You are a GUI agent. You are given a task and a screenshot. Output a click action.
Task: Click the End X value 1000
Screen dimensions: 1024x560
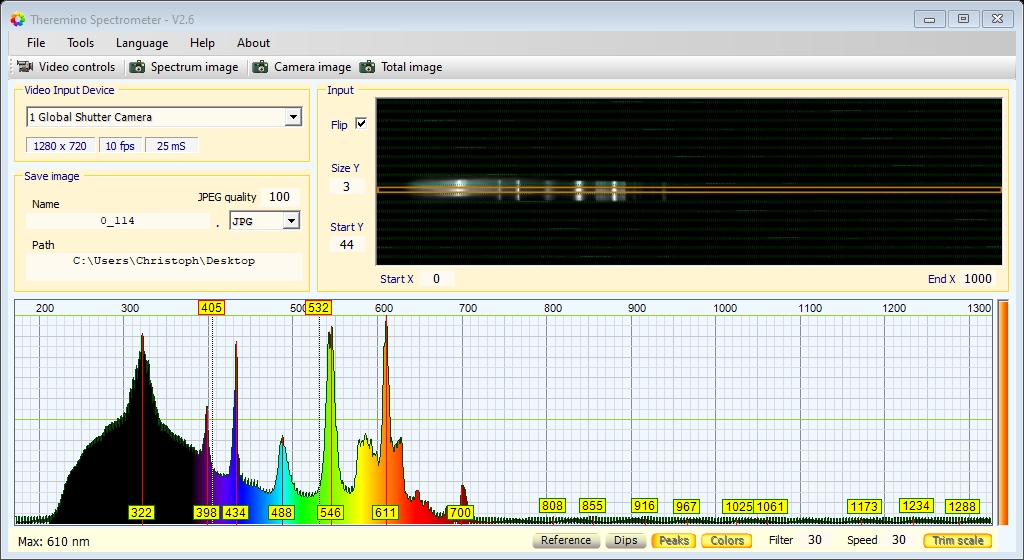click(x=978, y=279)
